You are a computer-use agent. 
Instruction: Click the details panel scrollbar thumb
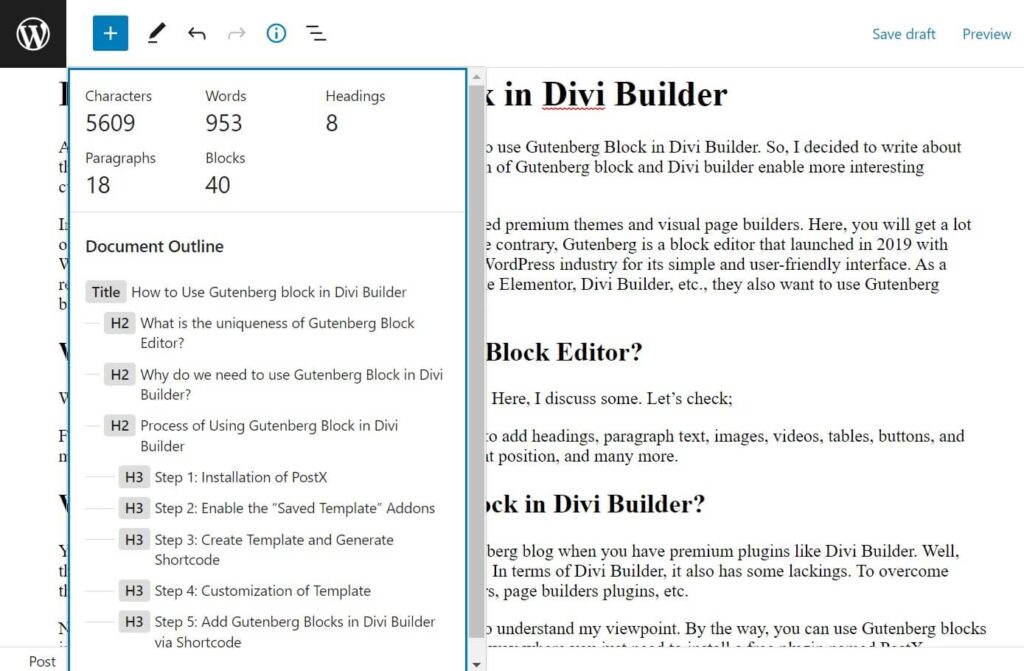tap(477, 361)
